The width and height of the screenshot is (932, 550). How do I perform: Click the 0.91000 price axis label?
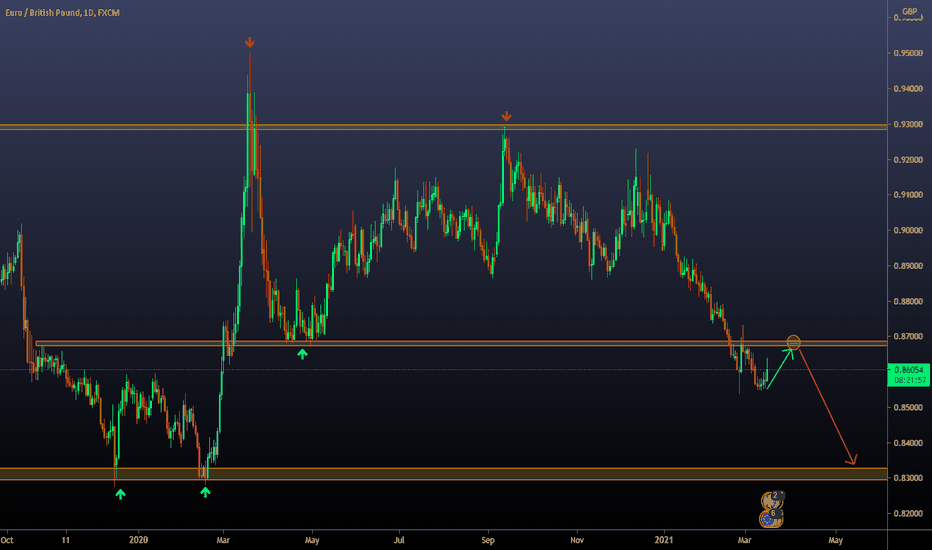(x=908, y=194)
